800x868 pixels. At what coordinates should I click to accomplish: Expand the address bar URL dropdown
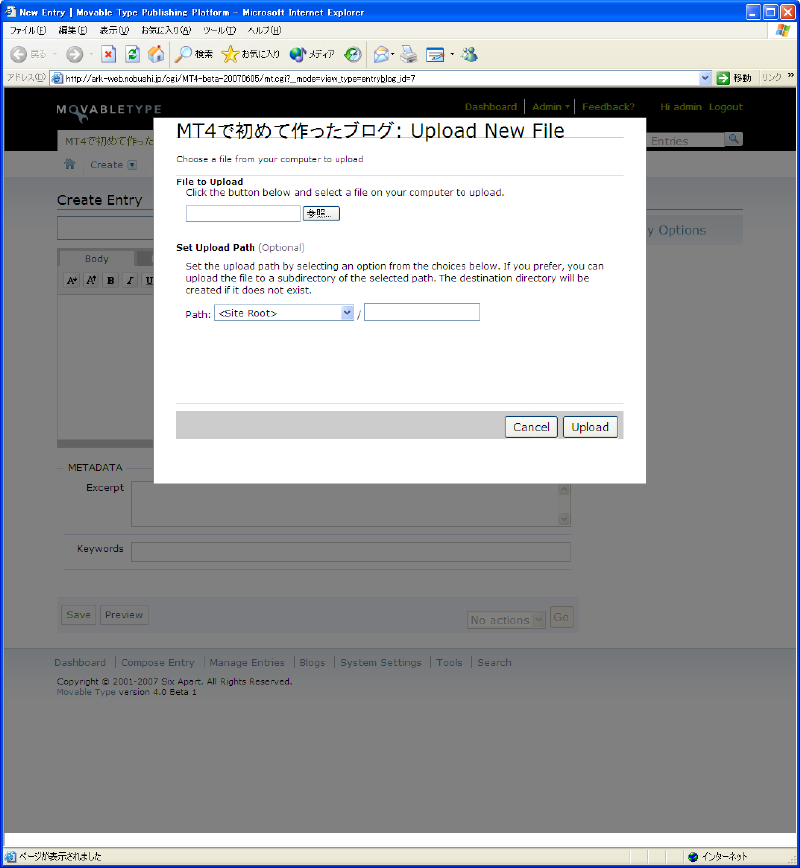click(x=705, y=78)
